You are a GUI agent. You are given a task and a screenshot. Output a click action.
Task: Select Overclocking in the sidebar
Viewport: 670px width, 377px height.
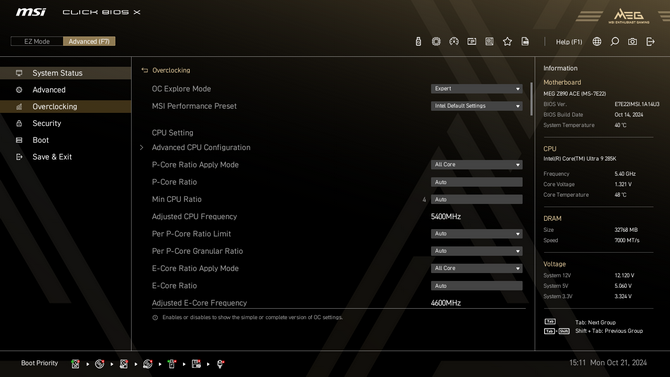click(65, 106)
